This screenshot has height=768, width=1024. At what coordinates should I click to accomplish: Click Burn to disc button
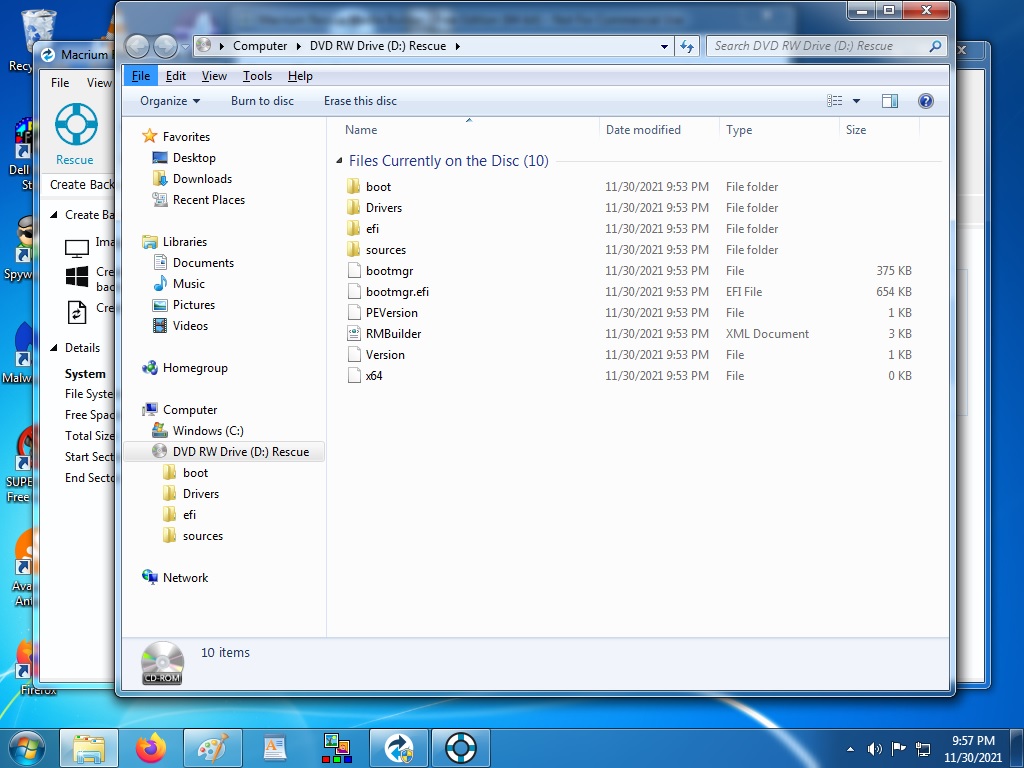pos(263,101)
